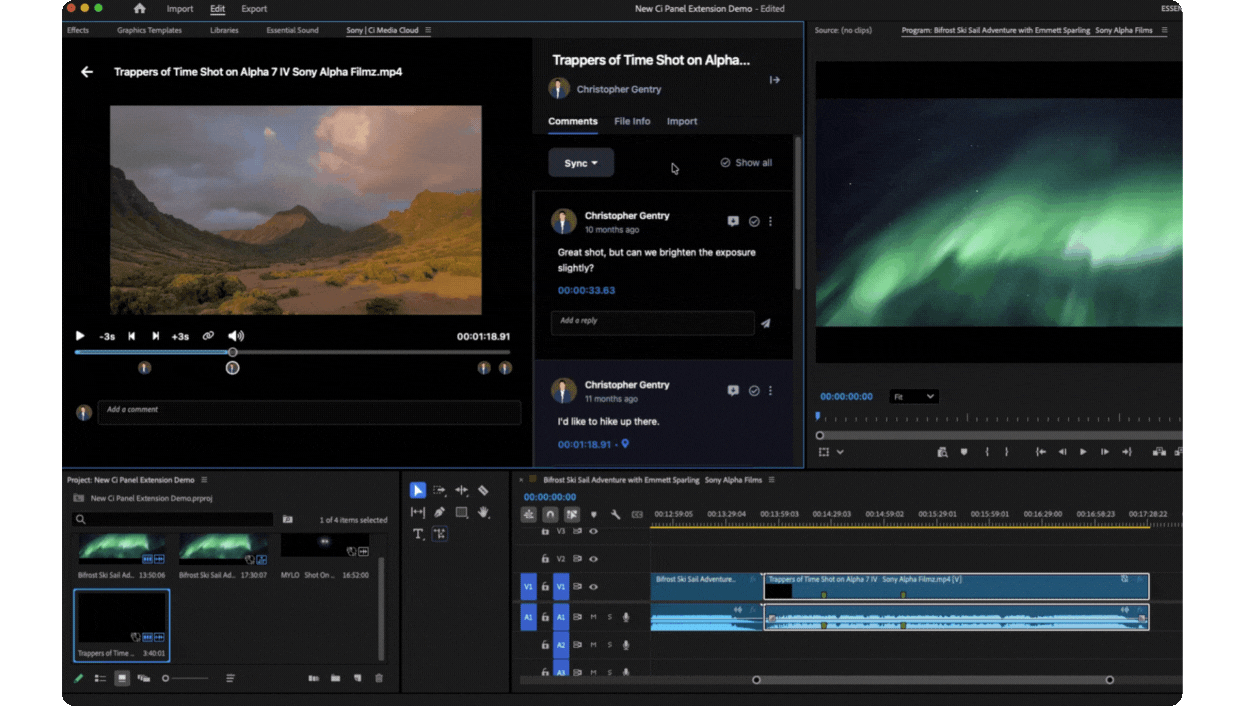The height and width of the screenshot is (706, 1244).
Task: Jump to timecode 00:00:33.63
Action: tap(586, 291)
